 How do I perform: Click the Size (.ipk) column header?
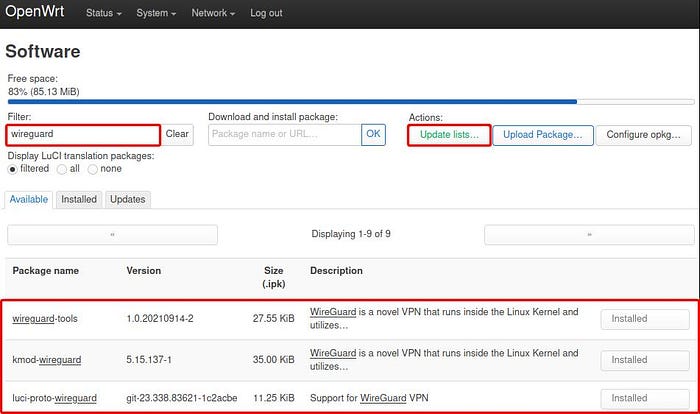(274, 277)
